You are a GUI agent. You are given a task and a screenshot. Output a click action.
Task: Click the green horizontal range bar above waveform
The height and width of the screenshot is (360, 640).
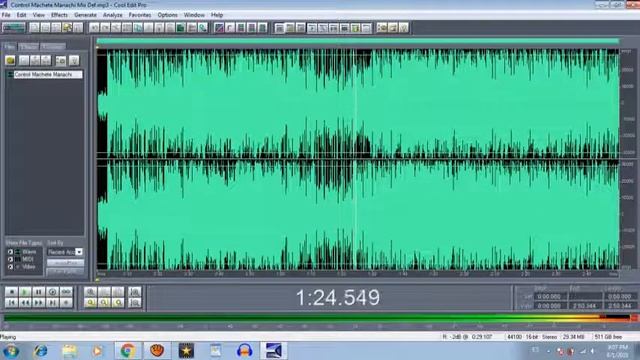click(358, 41)
